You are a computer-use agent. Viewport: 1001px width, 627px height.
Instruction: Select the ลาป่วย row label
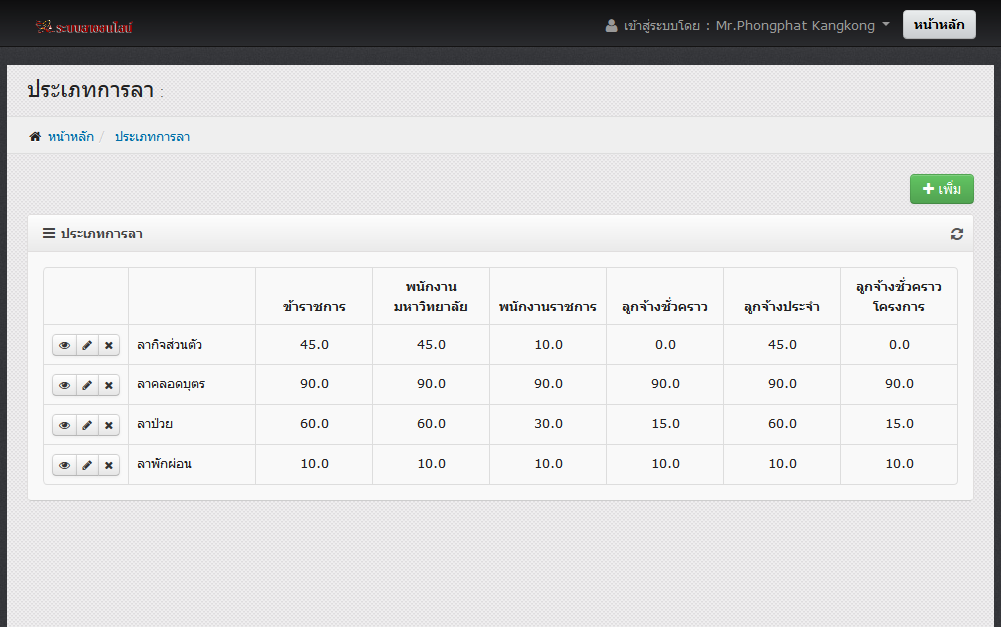tap(155, 424)
